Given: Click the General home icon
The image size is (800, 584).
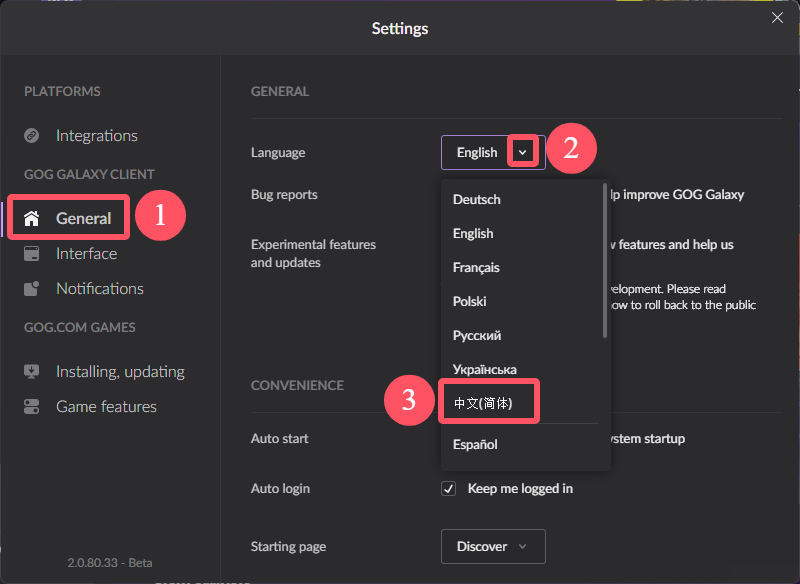Looking at the screenshot, I should pyautogui.click(x=32, y=218).
